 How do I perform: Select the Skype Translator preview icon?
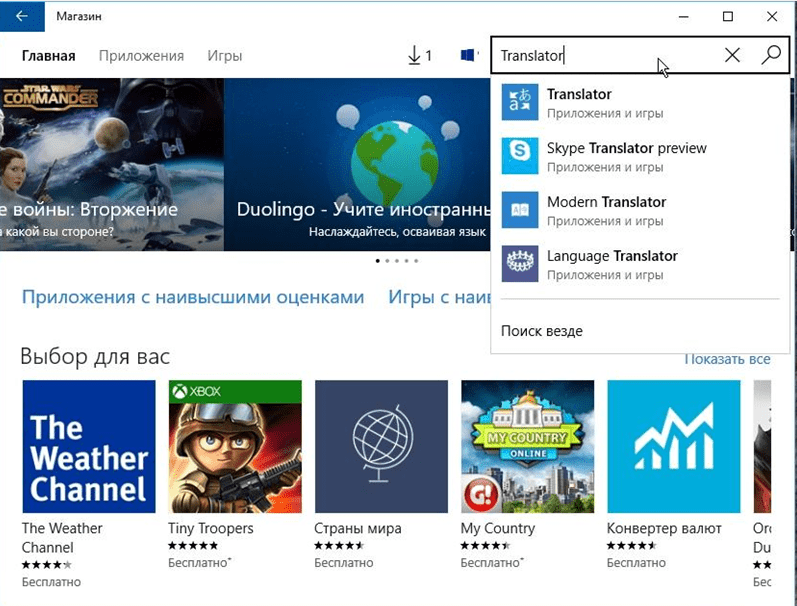[x=520, y=157]
